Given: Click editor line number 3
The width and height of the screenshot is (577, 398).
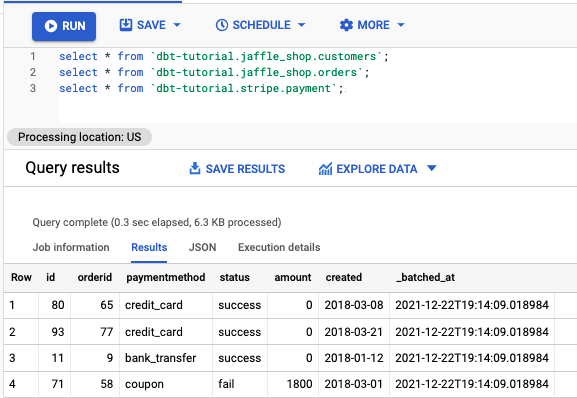Looking at the screenshot, I should [x=33, y=88].
